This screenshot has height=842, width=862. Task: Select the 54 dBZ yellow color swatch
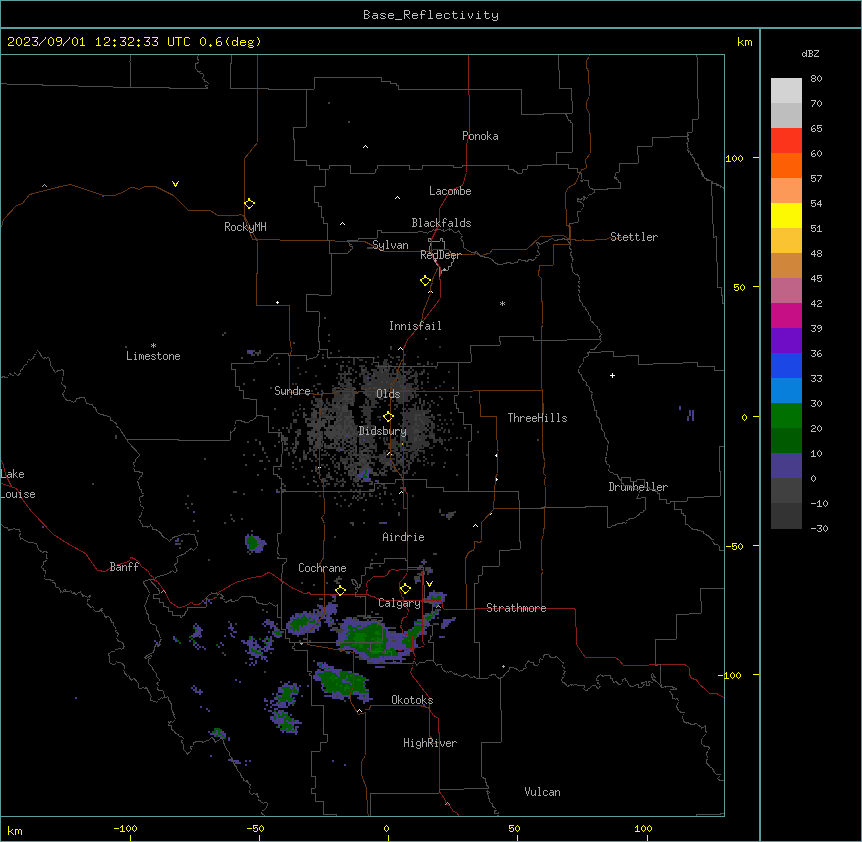[786, 215]
